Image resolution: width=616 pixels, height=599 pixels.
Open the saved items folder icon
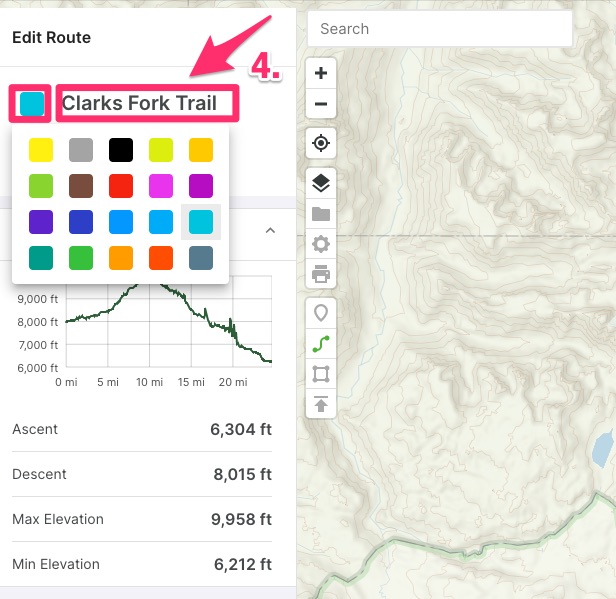(321, 214)
